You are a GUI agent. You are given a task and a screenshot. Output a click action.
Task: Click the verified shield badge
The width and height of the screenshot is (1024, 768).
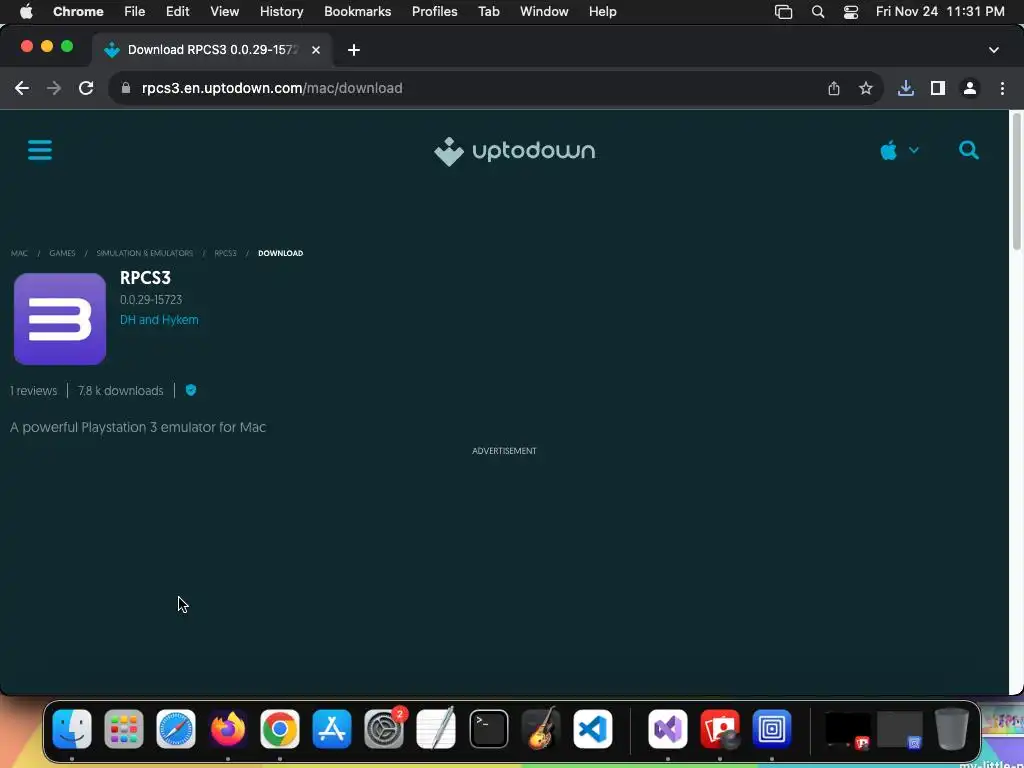(x=191, y=390)
